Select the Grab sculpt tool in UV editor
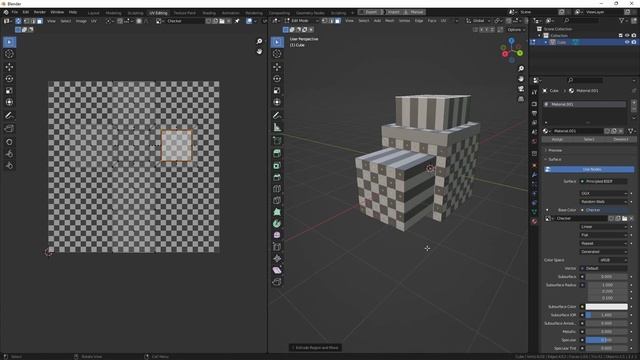Image resolution: width=640 pixels, height=360 pixels. point(9,142)
